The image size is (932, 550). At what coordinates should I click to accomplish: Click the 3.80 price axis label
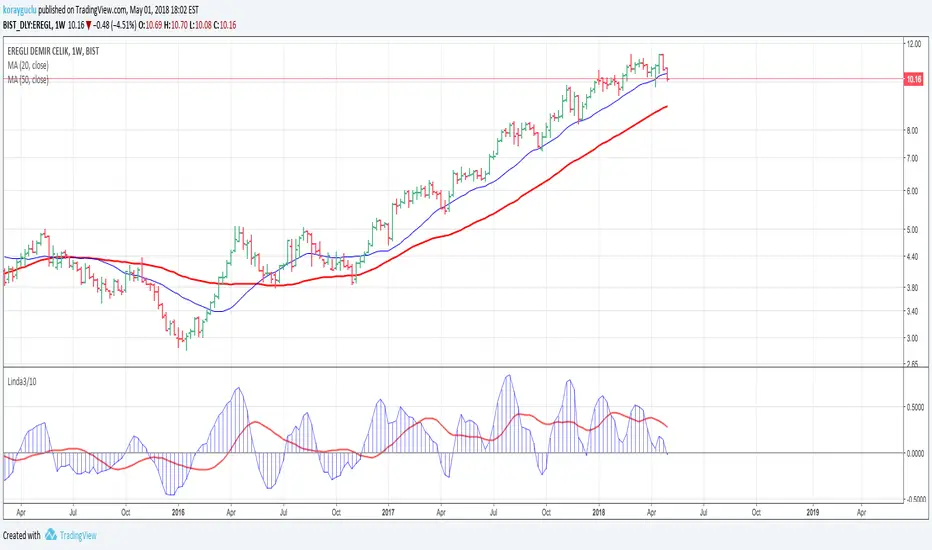pos(912,288)
